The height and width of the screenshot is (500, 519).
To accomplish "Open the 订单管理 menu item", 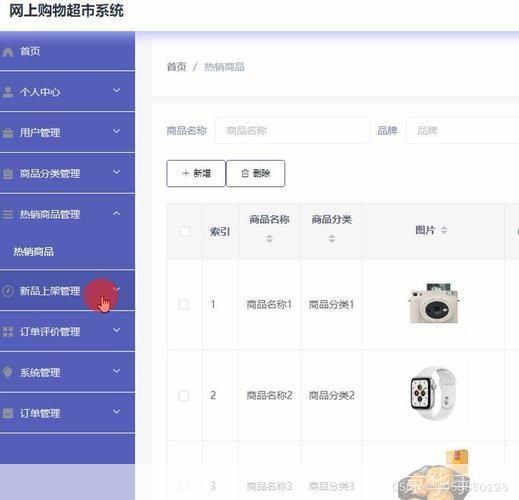I will (x=67, y=413).
